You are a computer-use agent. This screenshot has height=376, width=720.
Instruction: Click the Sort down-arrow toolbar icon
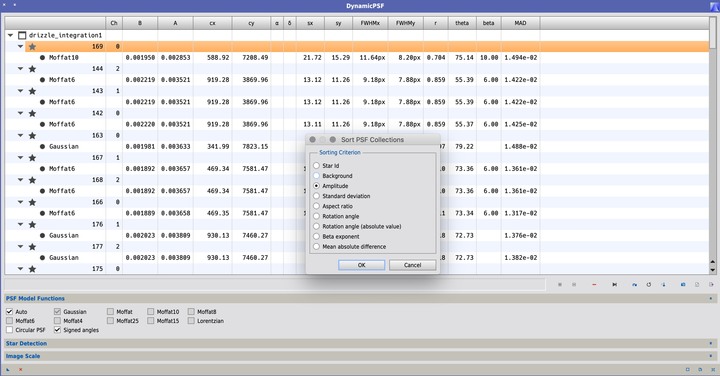tap(664, 285)
